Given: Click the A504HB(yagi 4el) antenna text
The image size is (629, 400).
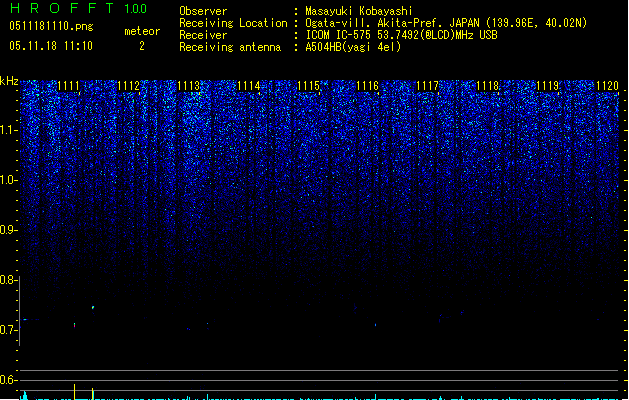Looking at the screenshot, I should (x=353, y=47).
